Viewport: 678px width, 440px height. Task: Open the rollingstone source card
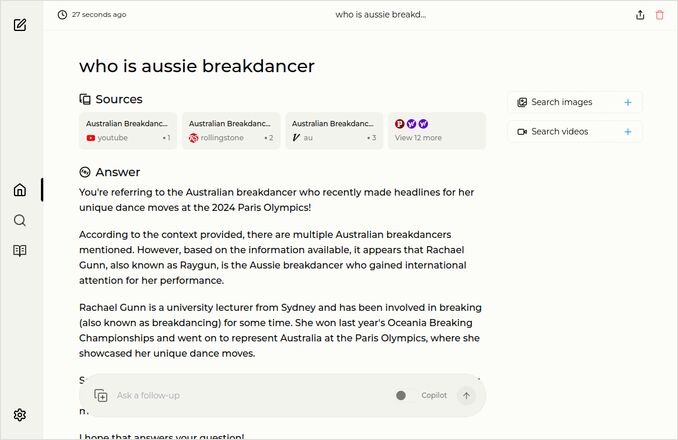point(230,131)
